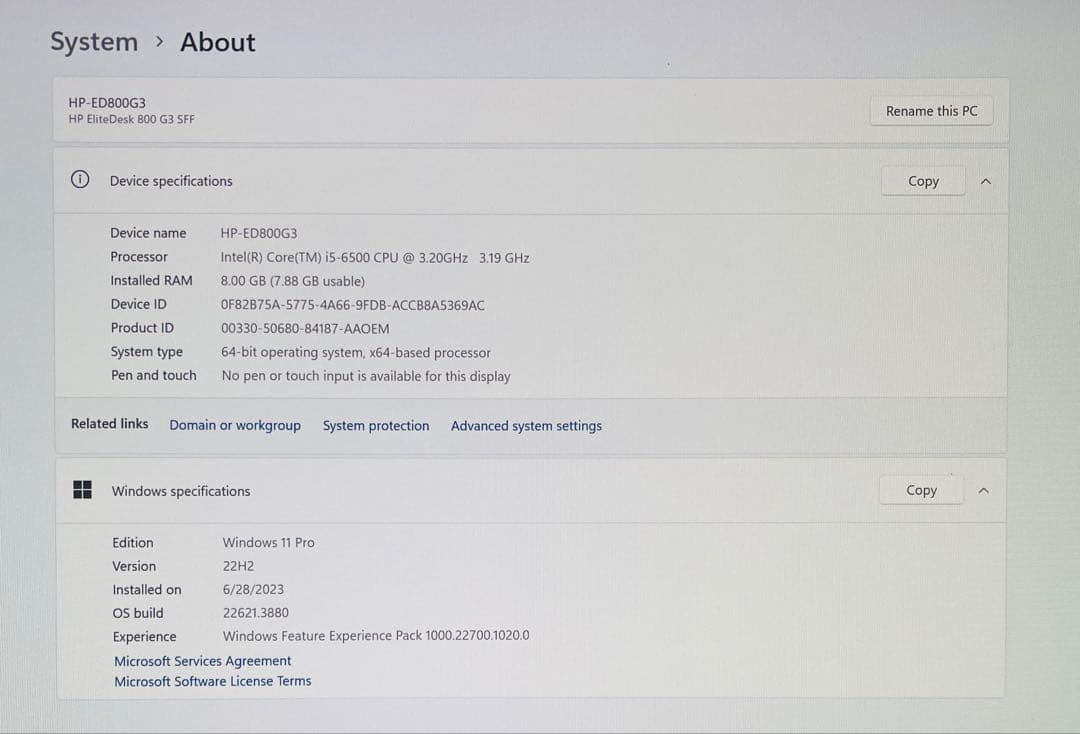
Task: Open the System breadcrumb page
Action: tap(93, 42)
